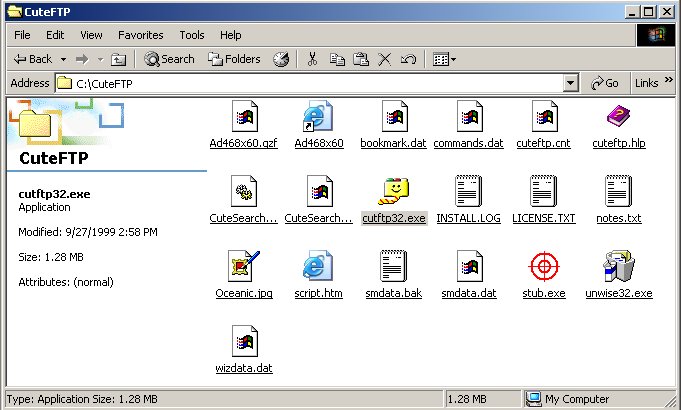This screenshot has height=410, width=681.
Task: Select the second CuteSearch file with Windows flag icon
Action: pyautogui.click(x=319, y=191)
